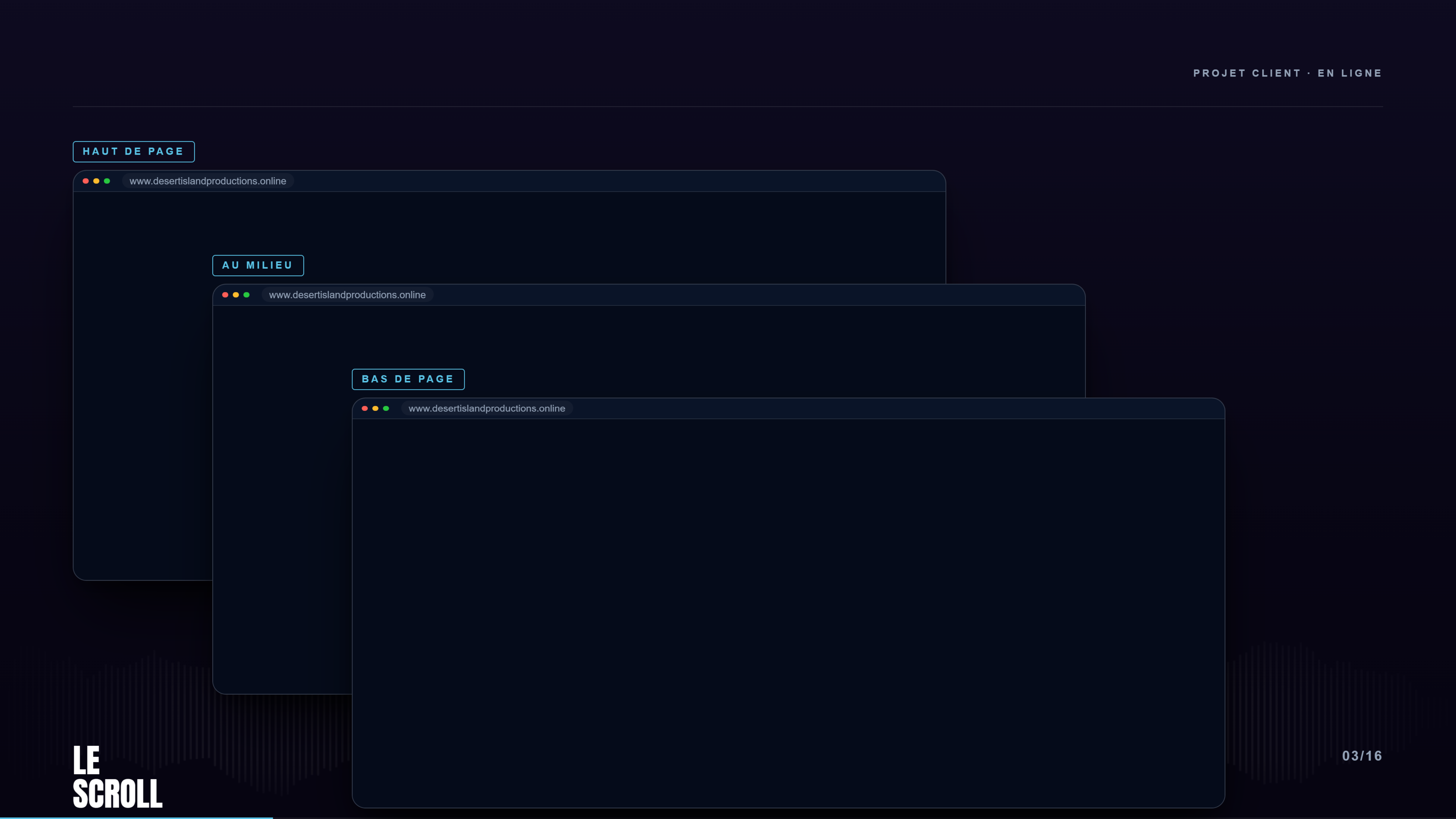1456x819 pixels.
Task: Click the LE SCROLL title
Action: [117, 776]
